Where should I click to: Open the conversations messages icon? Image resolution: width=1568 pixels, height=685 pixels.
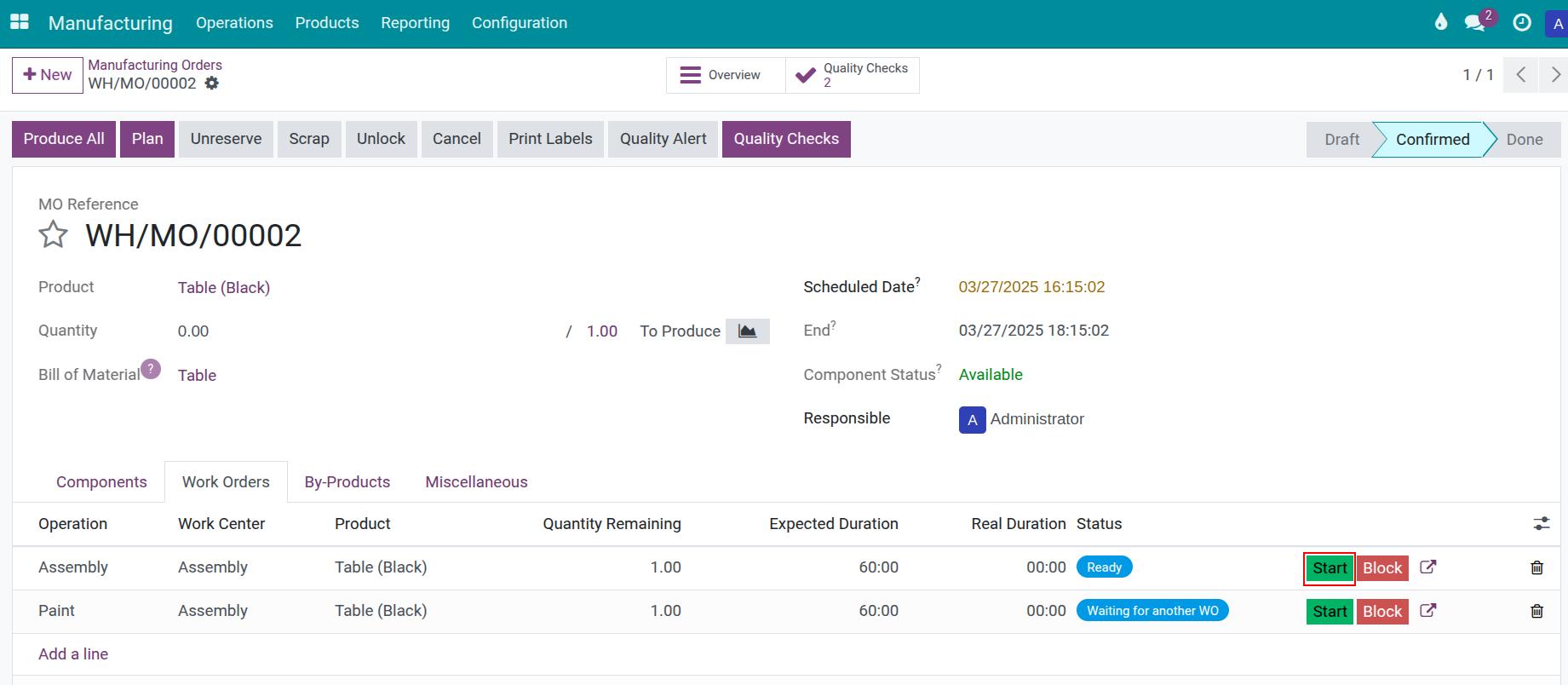pos(1475,22)
